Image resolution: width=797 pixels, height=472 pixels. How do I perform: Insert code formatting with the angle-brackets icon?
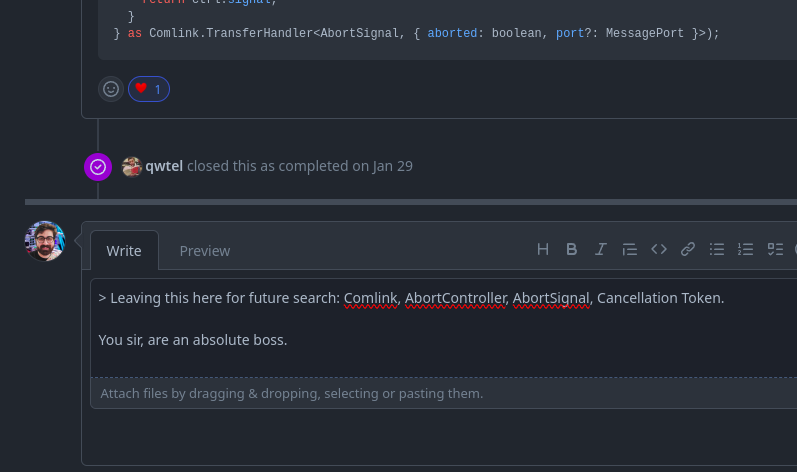659,250
